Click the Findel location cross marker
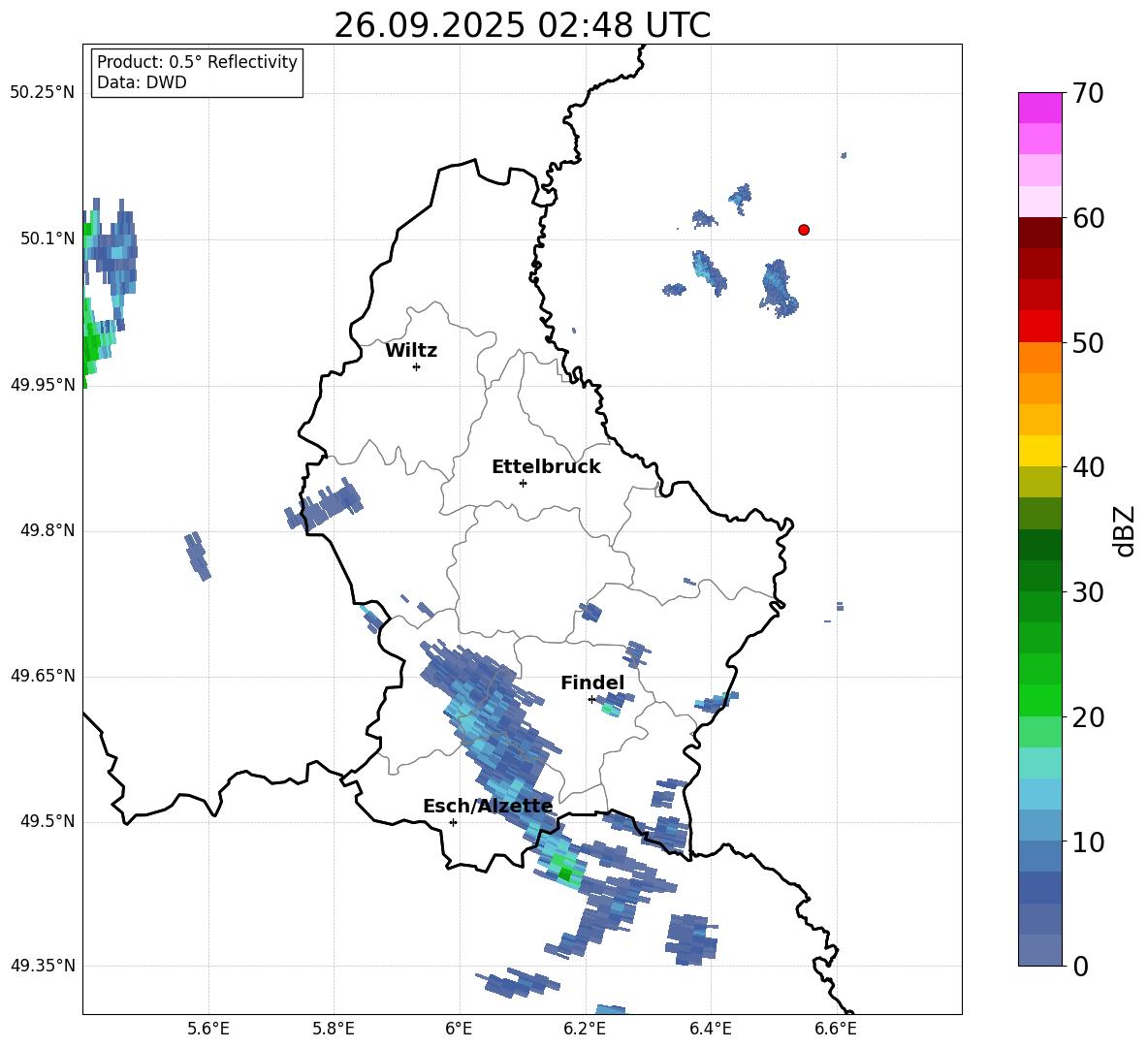1148x1048 pixels. [x=591, y=700]
